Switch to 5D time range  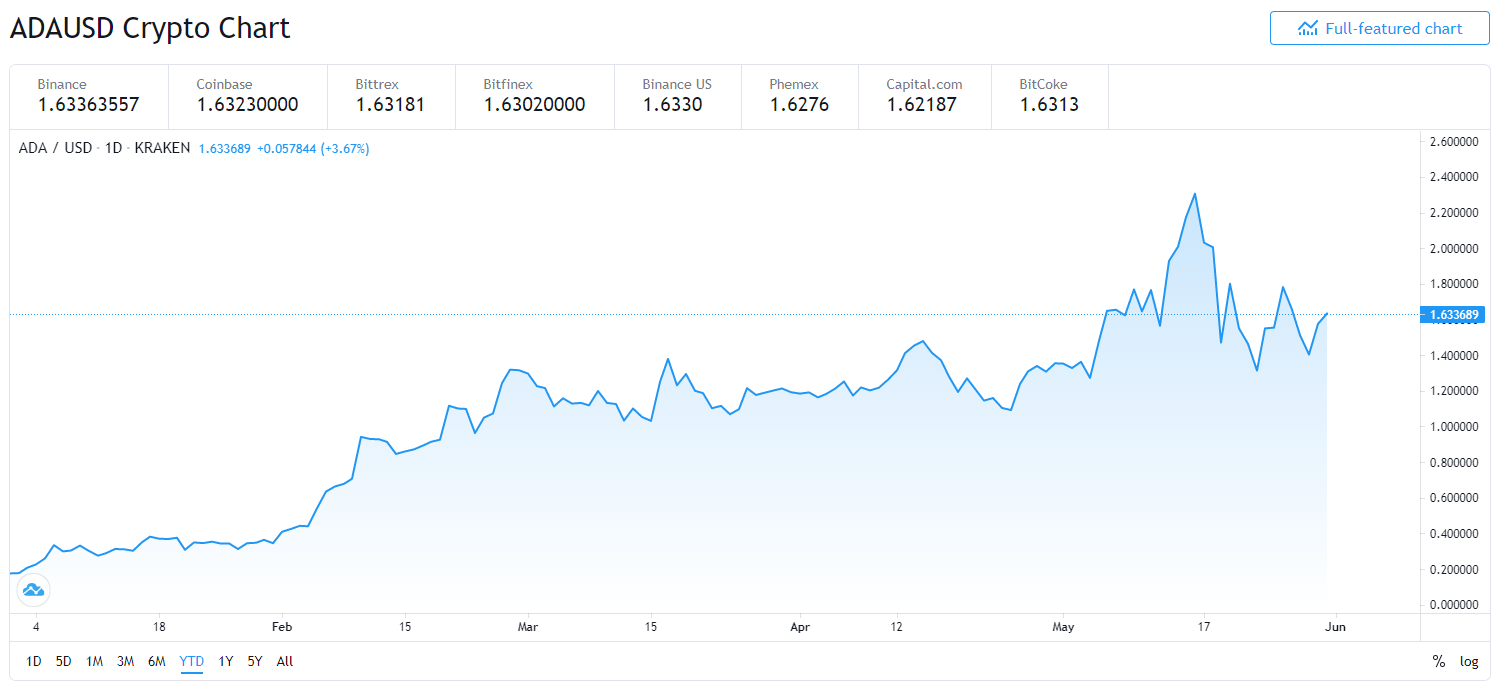(x=64, y=661)
